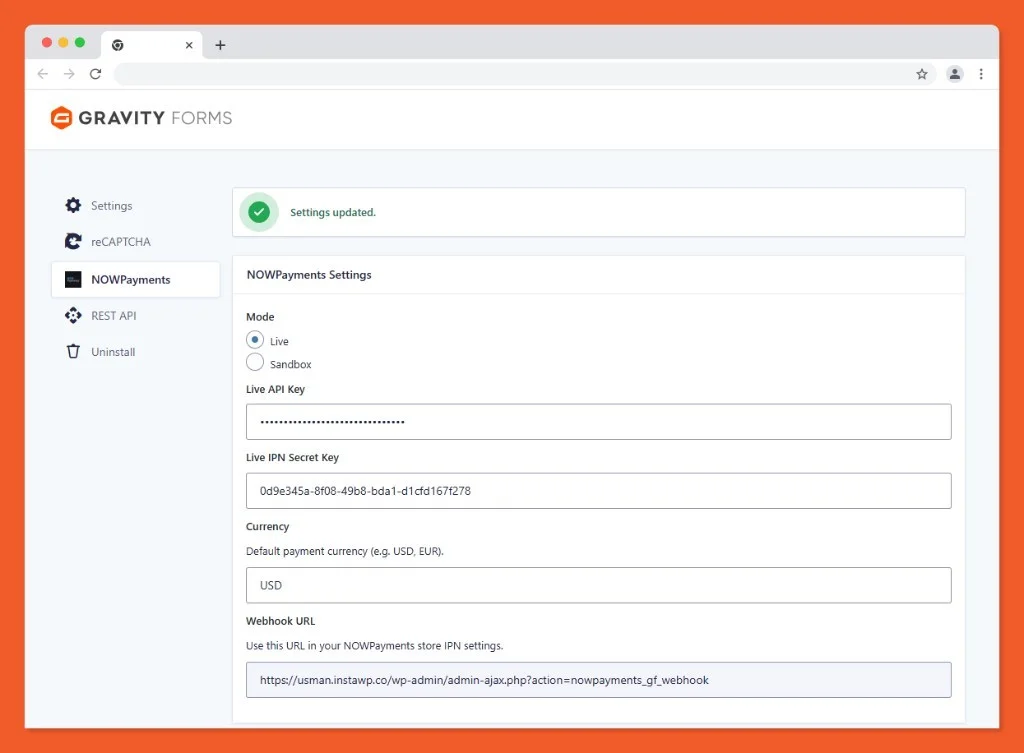Switch to the REST API section
This screenshot has height=753, width=1024.
click(113, 316)
